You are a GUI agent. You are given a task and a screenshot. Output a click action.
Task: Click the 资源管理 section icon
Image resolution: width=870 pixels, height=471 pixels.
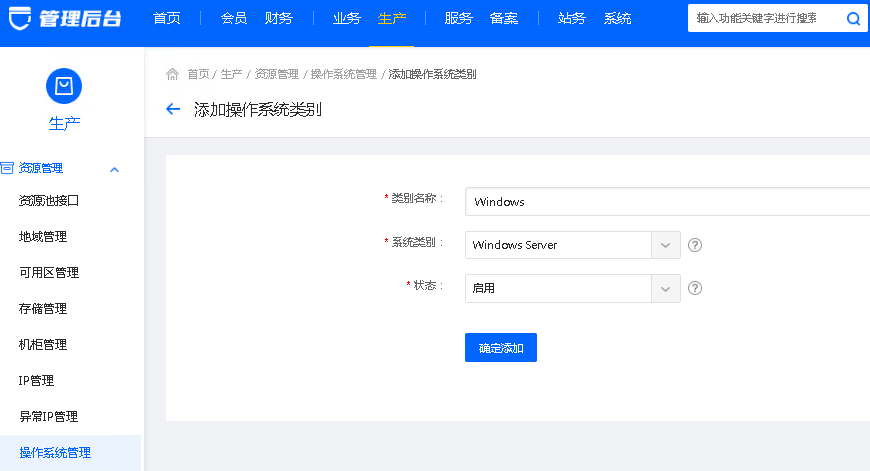(x=7, y=168)
